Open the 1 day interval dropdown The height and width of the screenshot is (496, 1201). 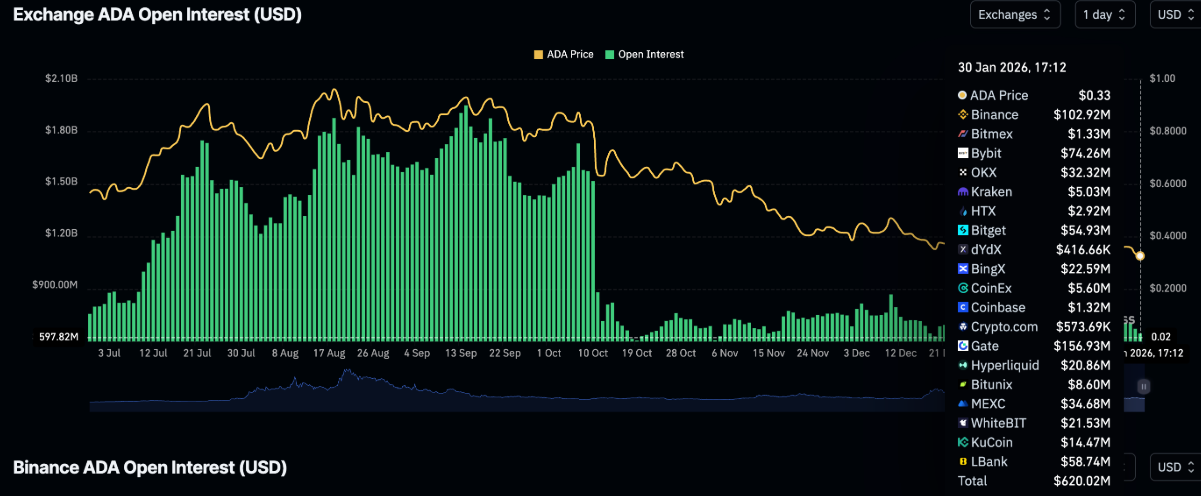click(1104, 14)
